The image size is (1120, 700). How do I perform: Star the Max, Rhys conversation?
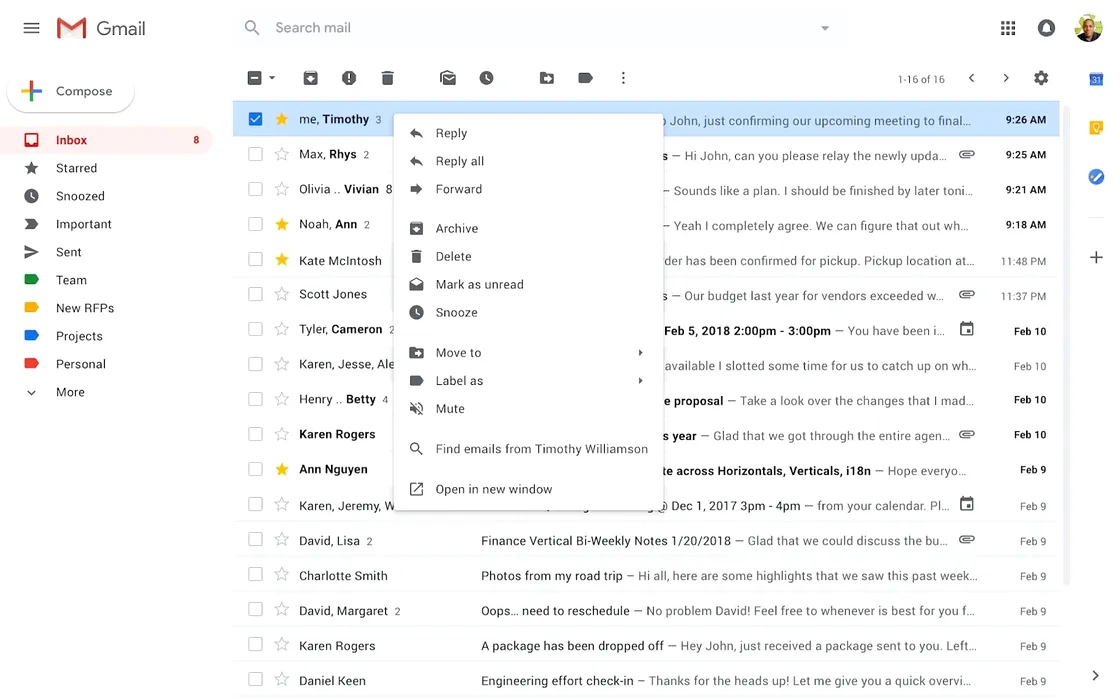282,154
